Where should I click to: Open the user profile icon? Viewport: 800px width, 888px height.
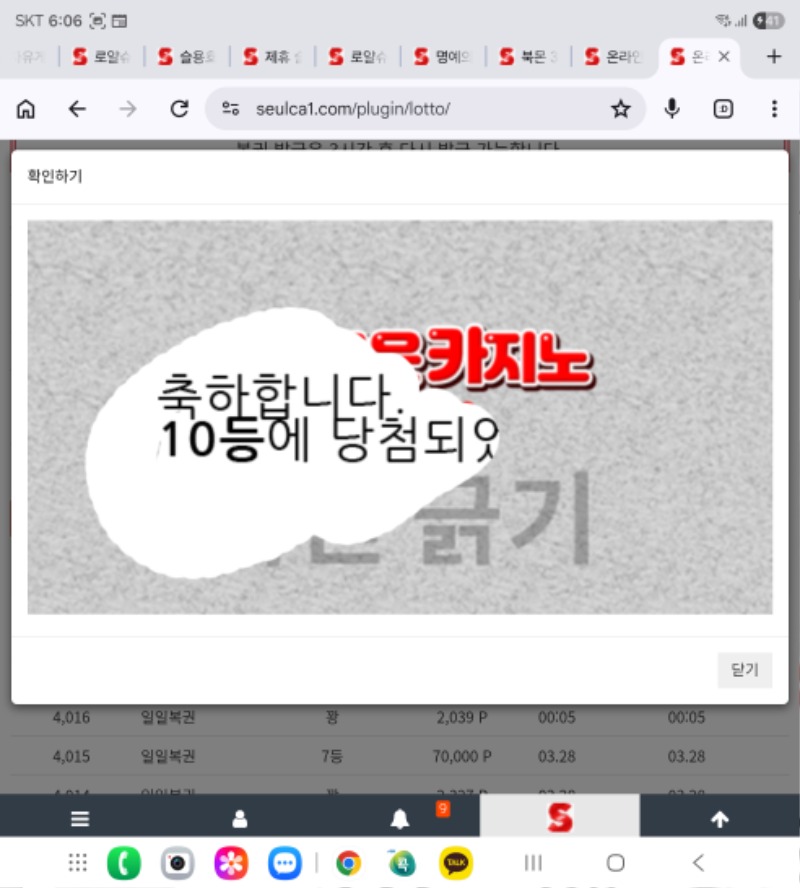240,819
